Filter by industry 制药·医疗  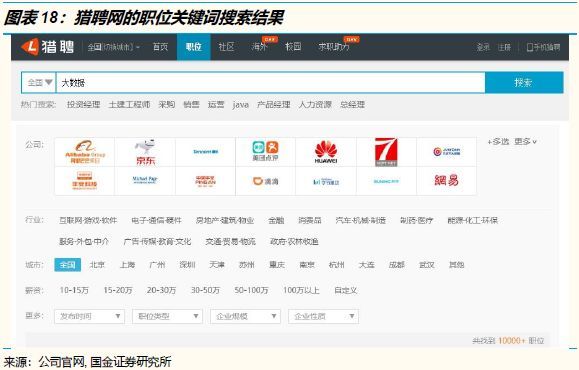(x=417, y=220)
